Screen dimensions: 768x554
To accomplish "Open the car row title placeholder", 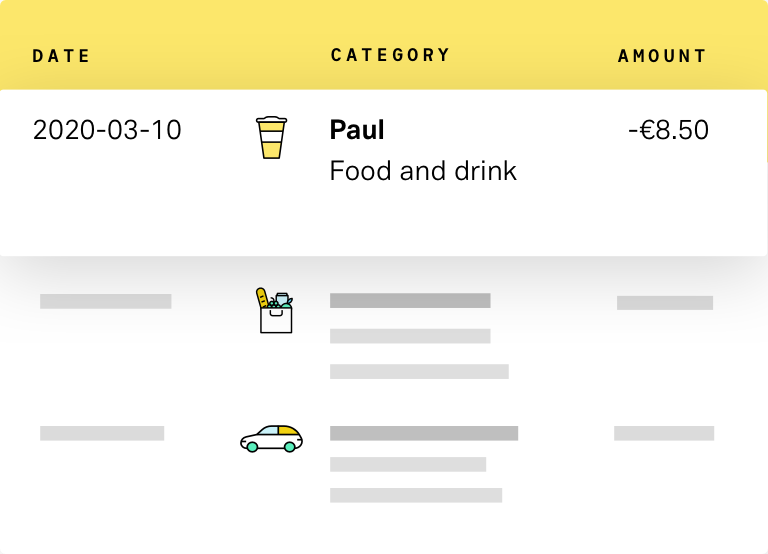I will [423, 433].
